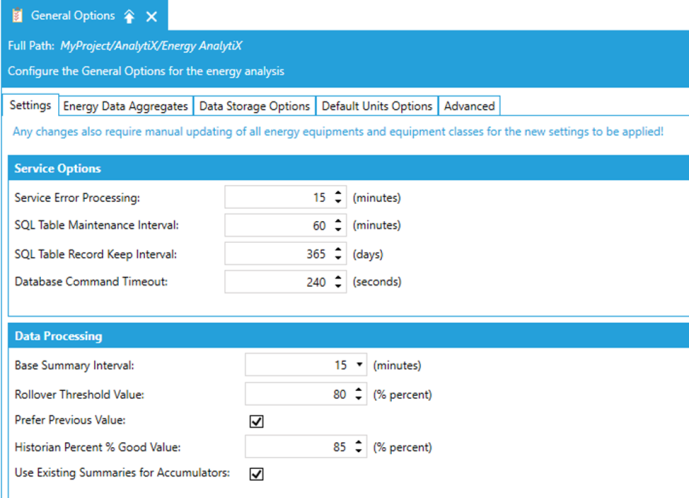Viewport: 689px width, 498px height.
Task: Open the Data Storage Options tab
Action: [254, 106]
